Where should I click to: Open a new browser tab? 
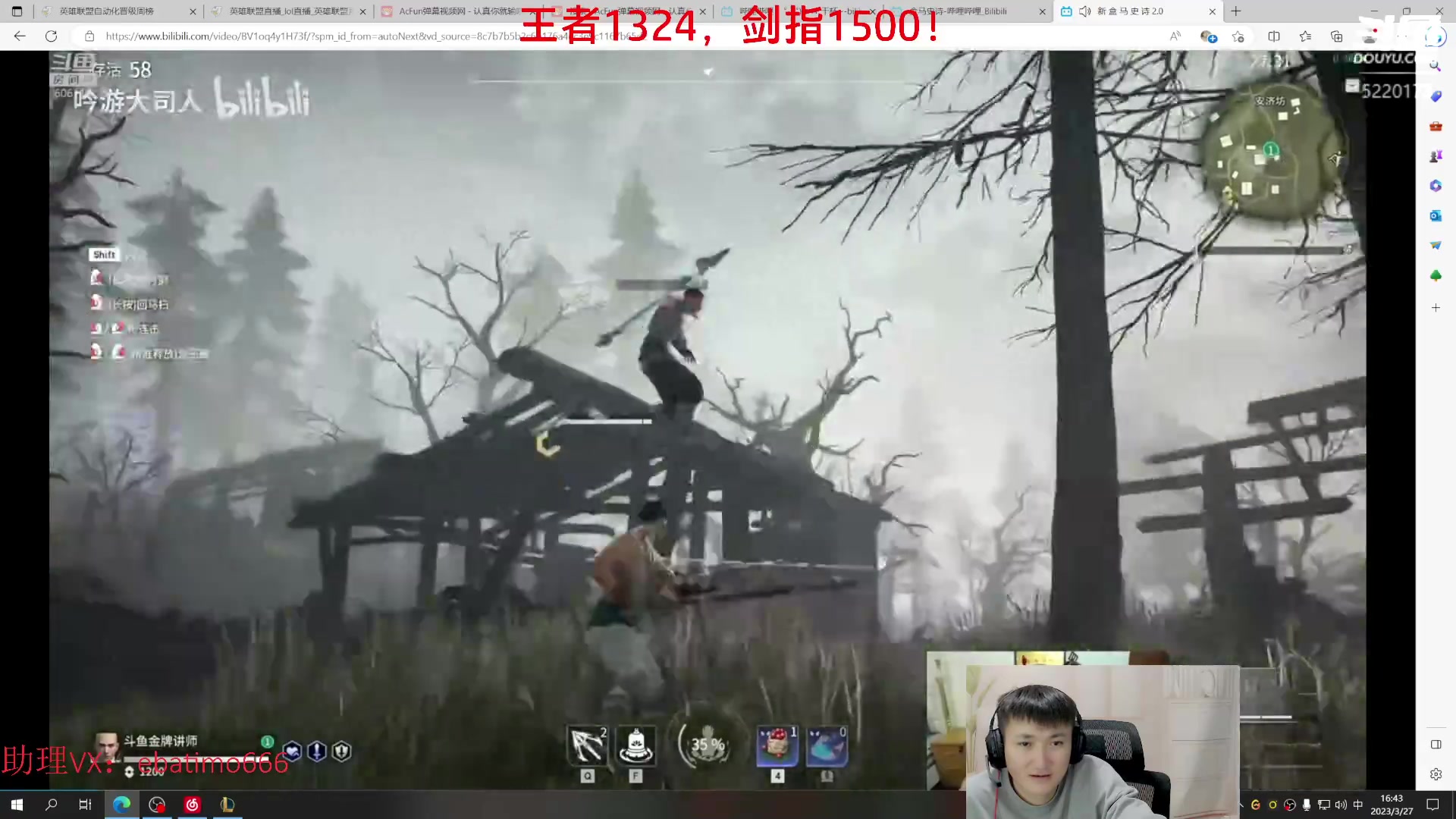click(1236, 11)
